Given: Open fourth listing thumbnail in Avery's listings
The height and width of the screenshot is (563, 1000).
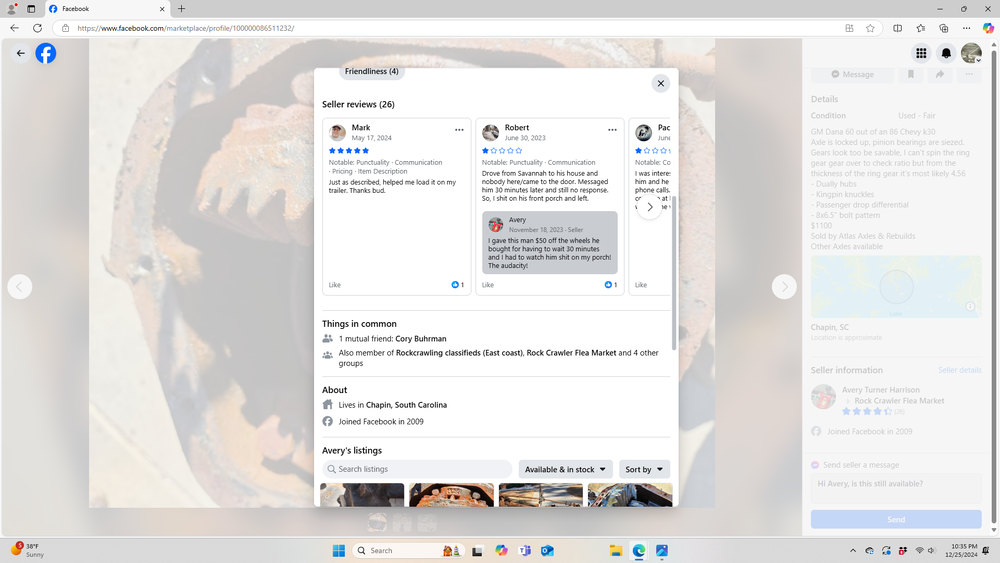Looking at the screenshot, I should pyautogui.click(x=630, y=495).
